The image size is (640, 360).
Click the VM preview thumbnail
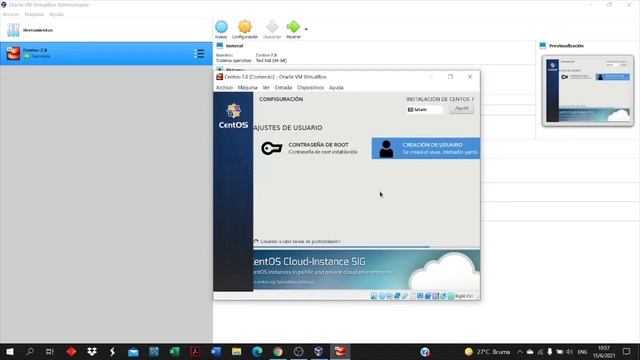[588, 91]
